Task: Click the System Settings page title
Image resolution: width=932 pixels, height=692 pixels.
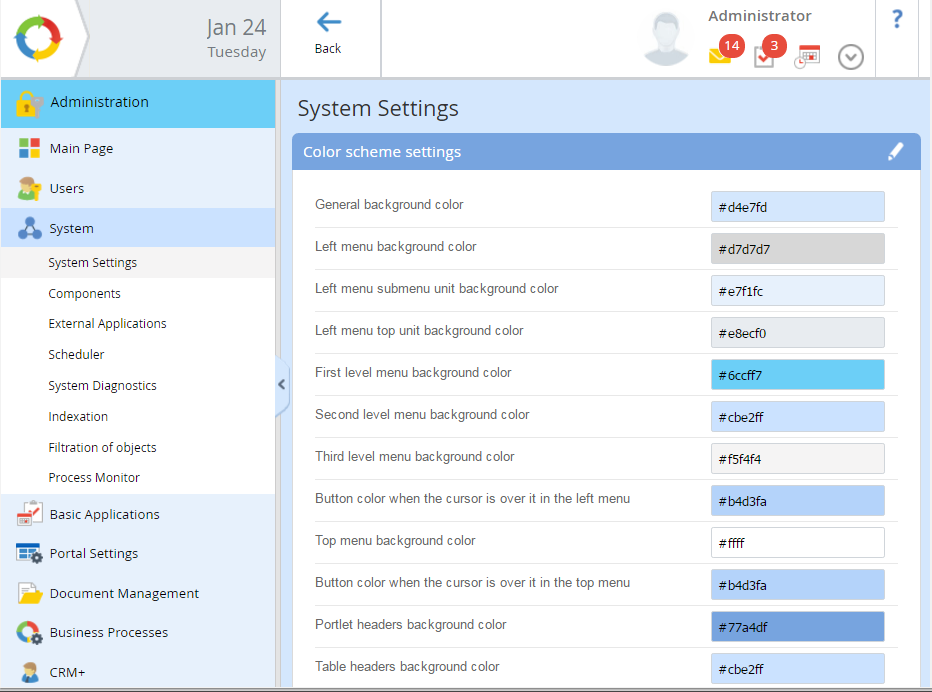Action: (x=378, y=109)
